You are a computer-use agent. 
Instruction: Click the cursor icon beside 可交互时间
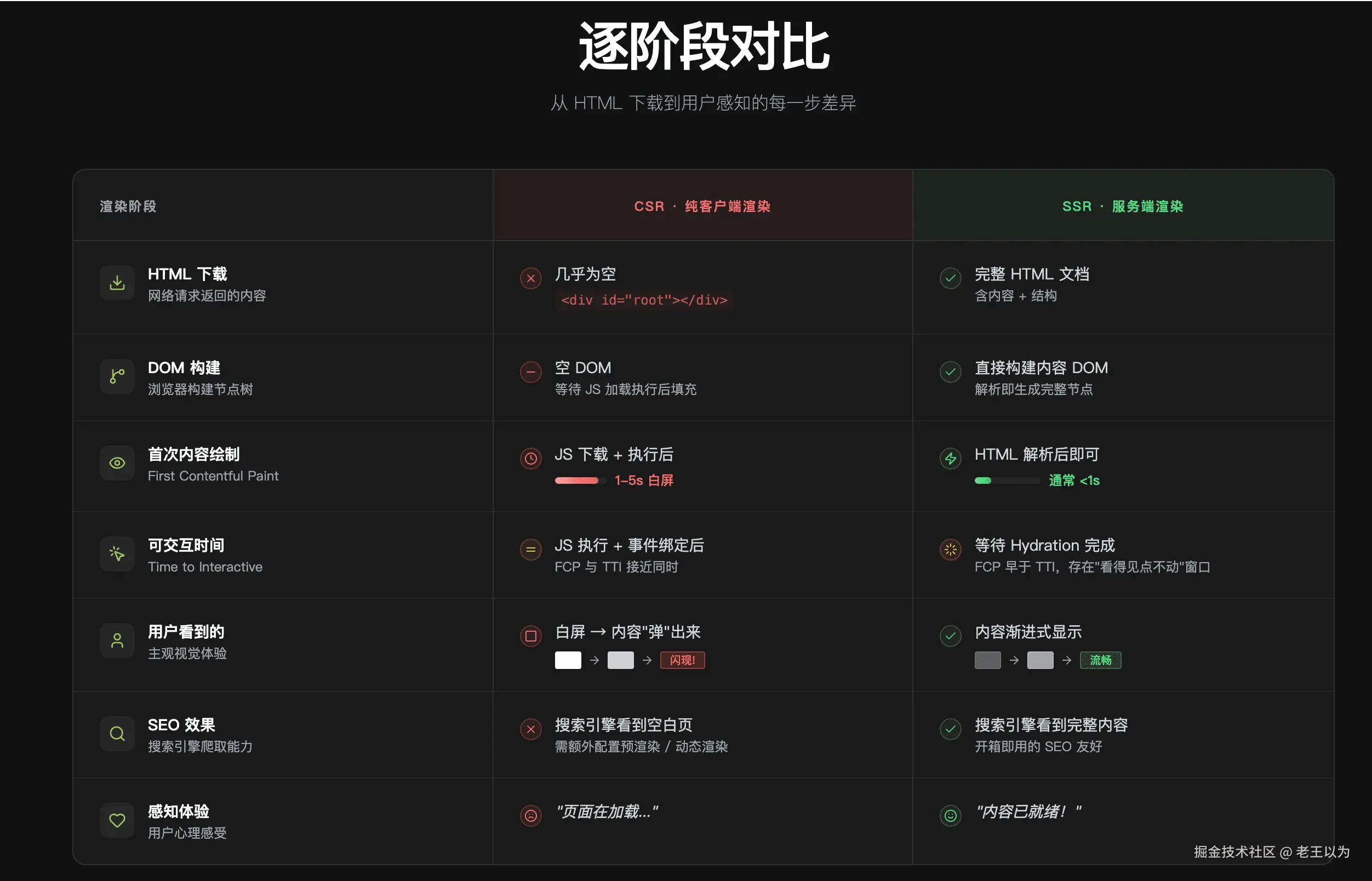coord(117,554)
